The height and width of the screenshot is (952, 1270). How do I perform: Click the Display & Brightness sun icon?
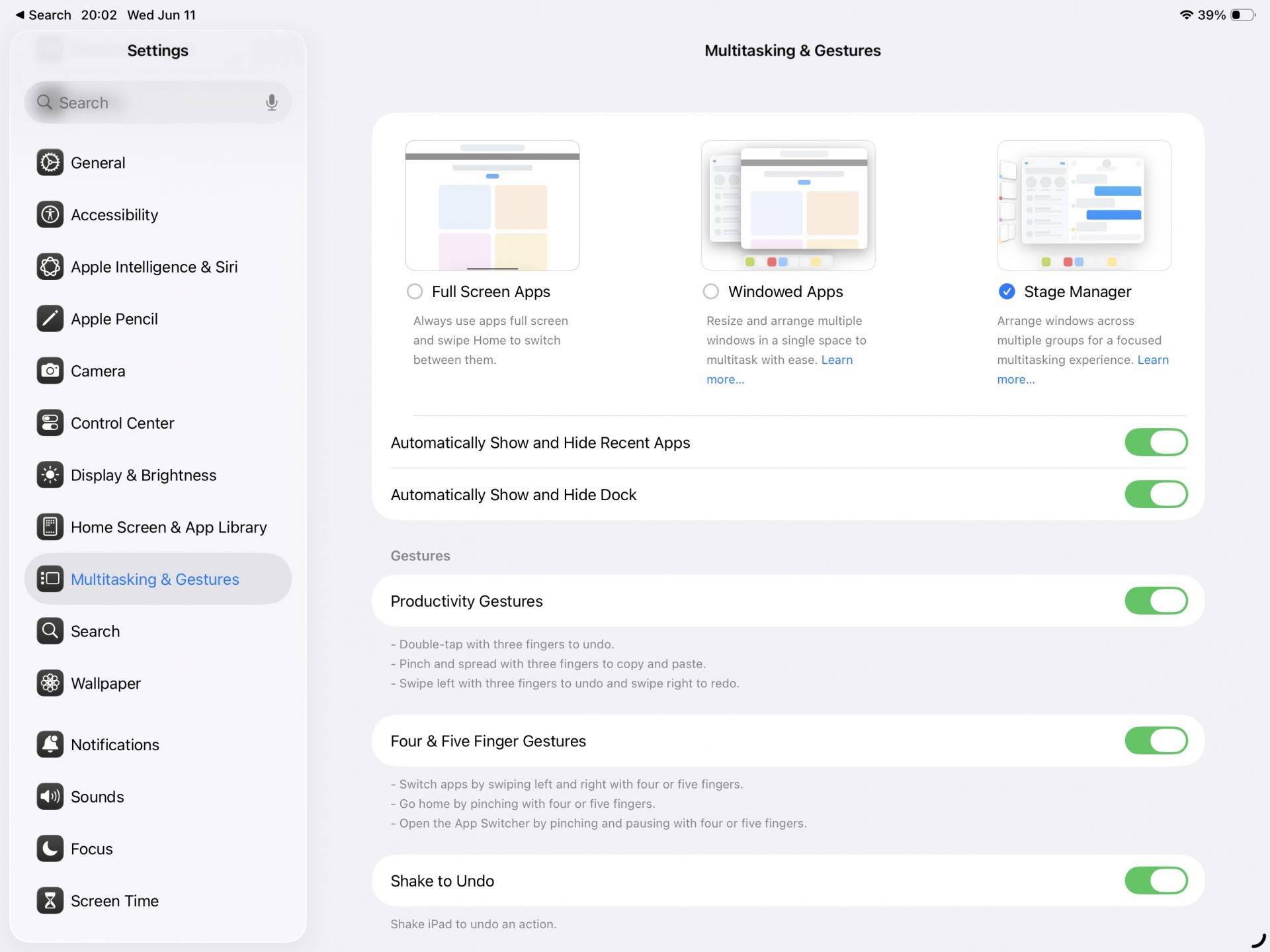(50, 474)
